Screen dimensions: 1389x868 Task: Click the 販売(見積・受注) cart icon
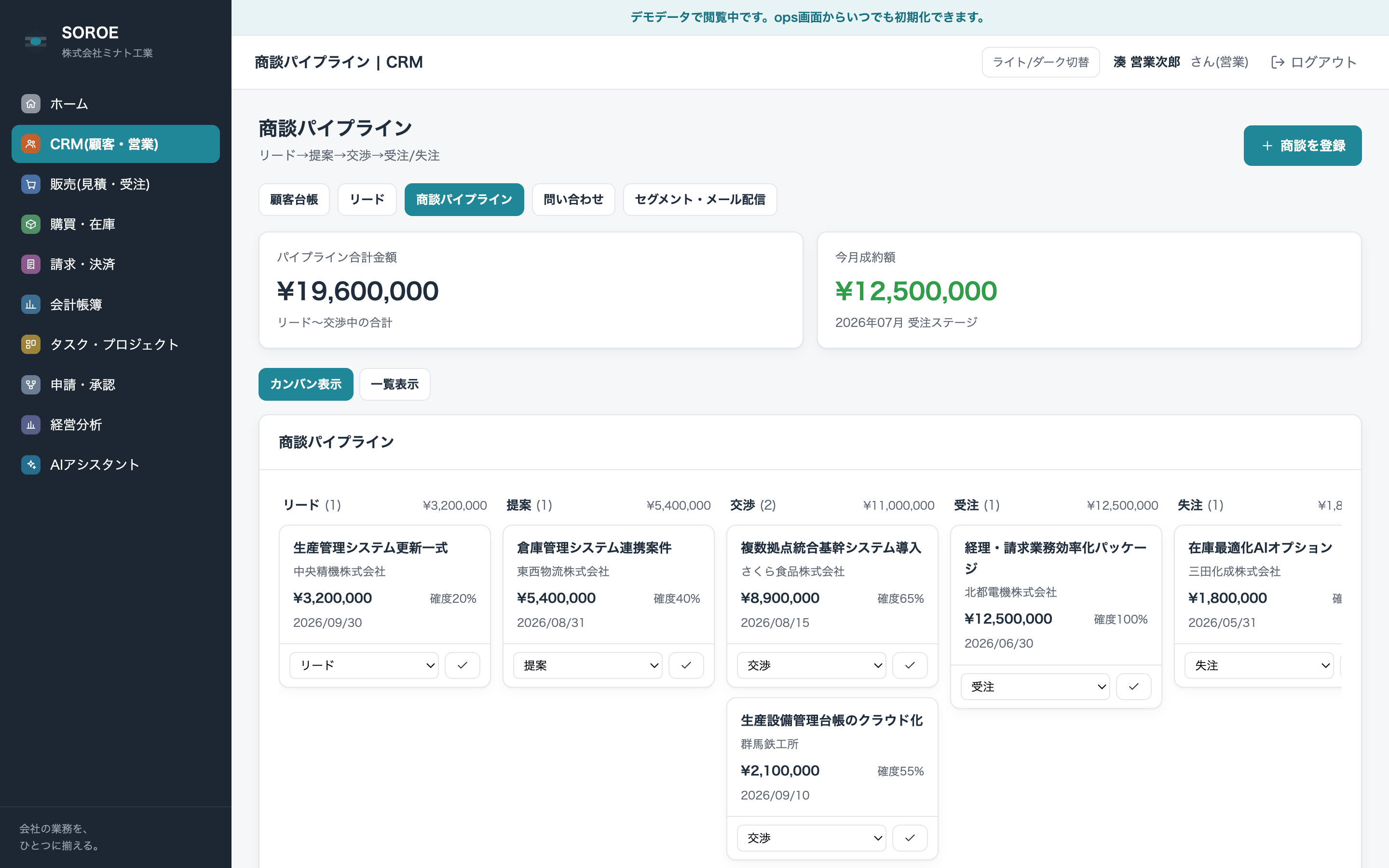click(31, 184)
